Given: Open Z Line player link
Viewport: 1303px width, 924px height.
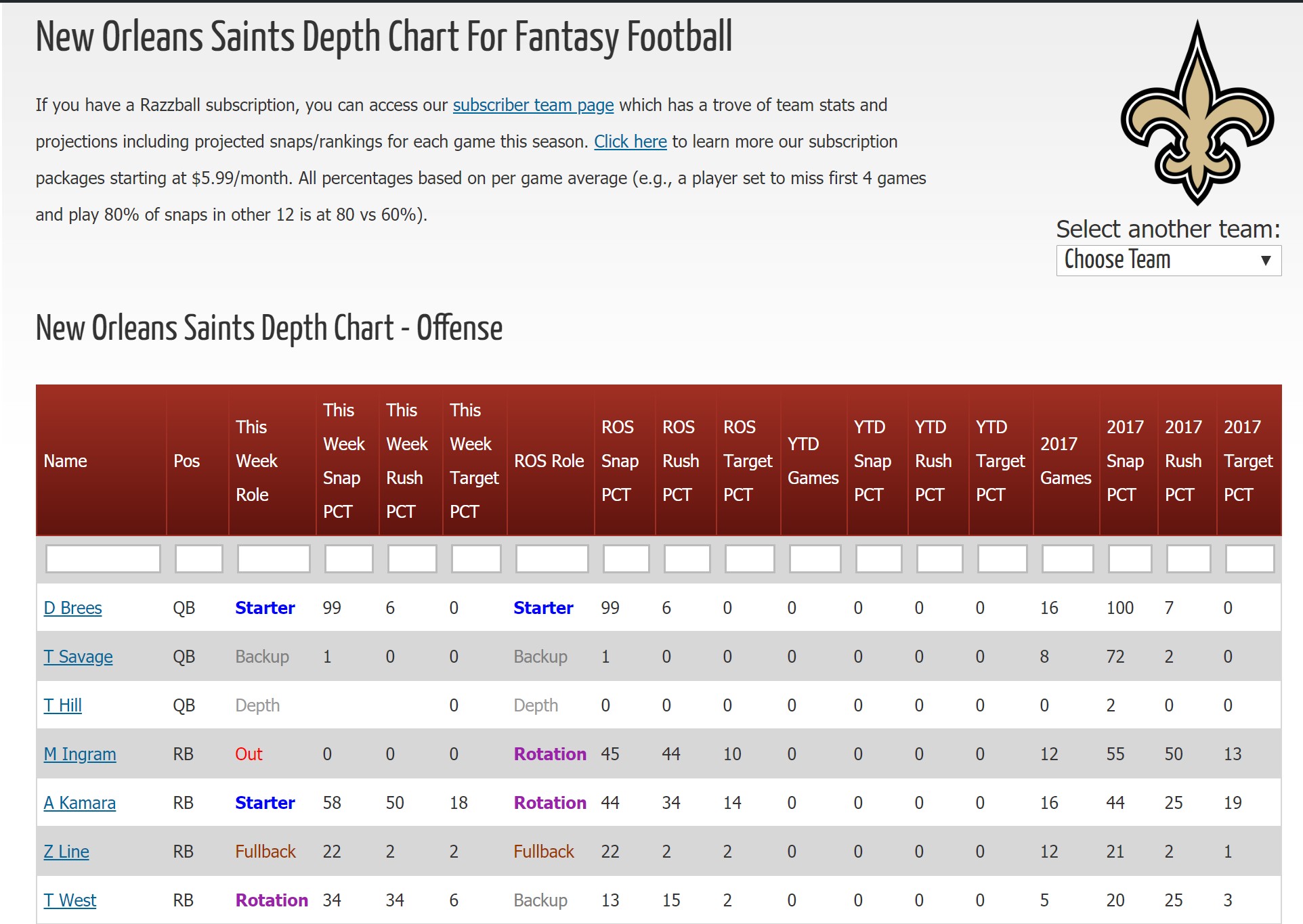Looking at the screenshot, I should (66, 852).
